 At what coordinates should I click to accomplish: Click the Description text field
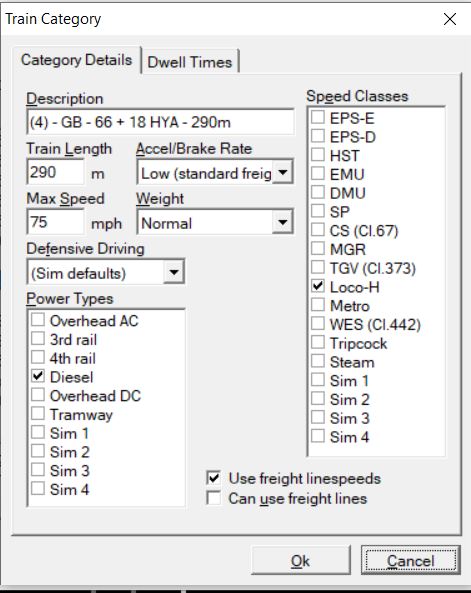(x=160, y=122)
